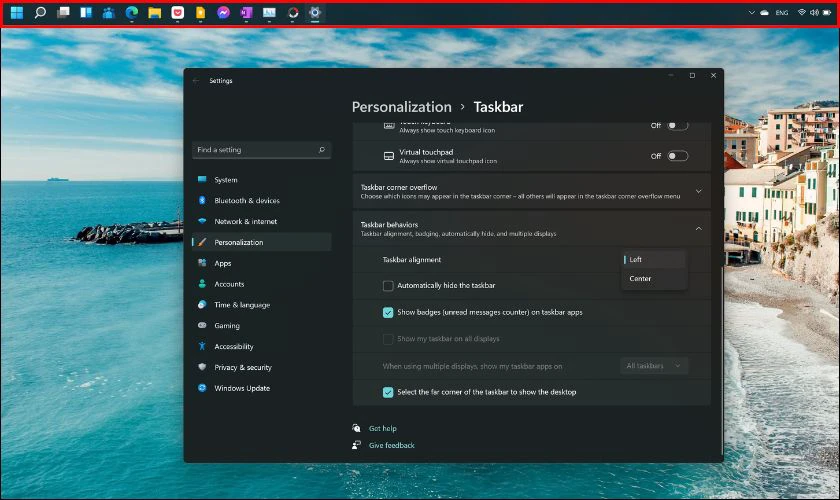Screen dimensions: 840x500
Task: Click Personalization in the breadcrumb
Action: (401, 107)
